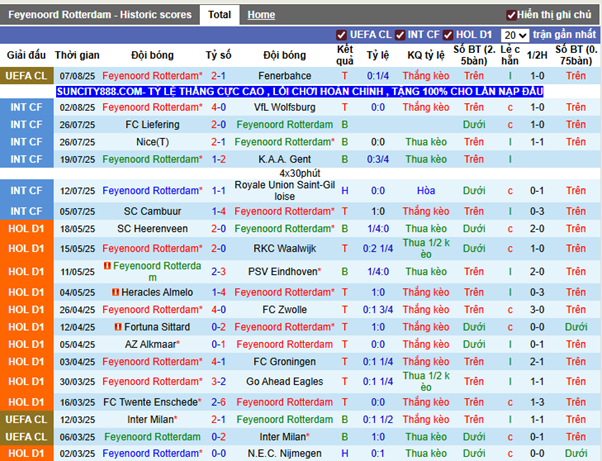The image size is (602, 461).
Task: Click RKC Waalwijk team name
Action: [x=284, y=248]
